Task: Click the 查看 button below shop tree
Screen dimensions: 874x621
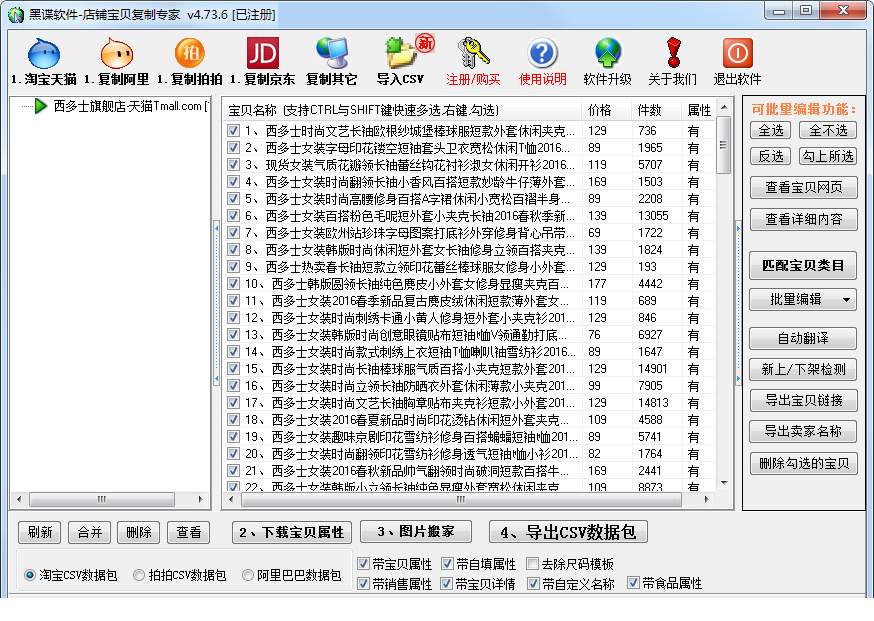Action: point(188,532)
